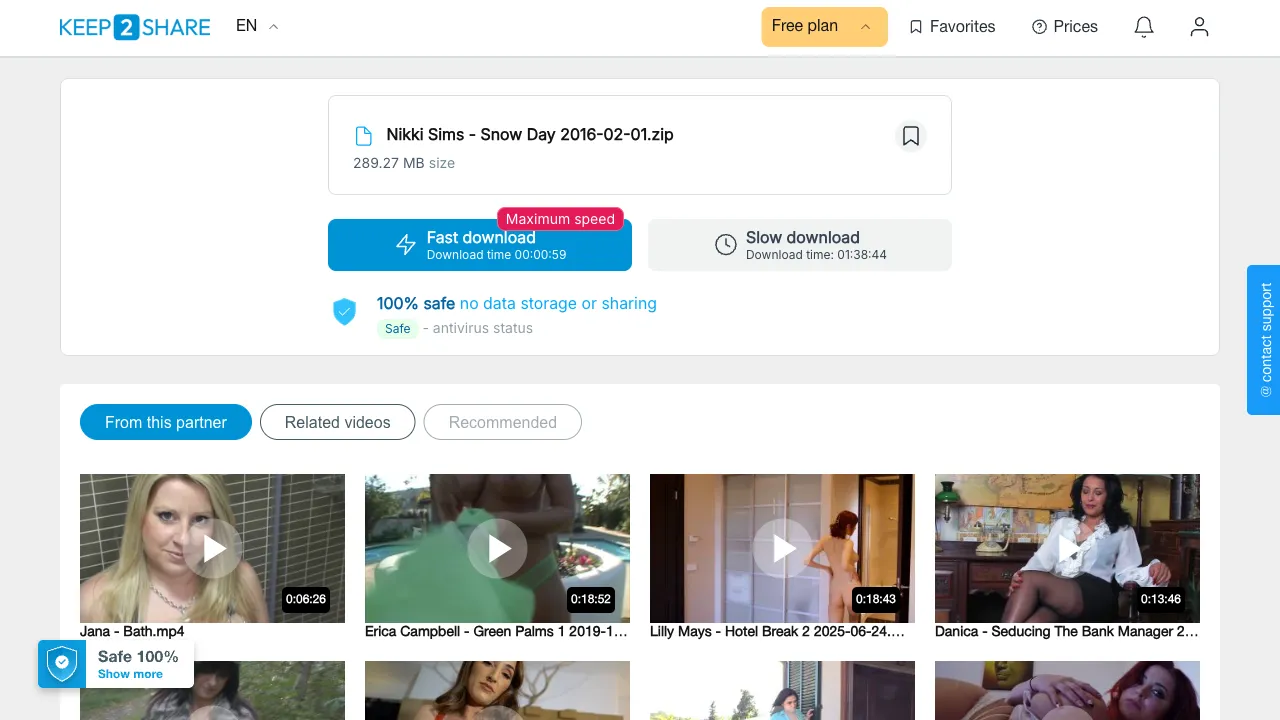The image size is (1280, 720).
Task: Switch to the Related videos tab
Action: click(338, 422)
